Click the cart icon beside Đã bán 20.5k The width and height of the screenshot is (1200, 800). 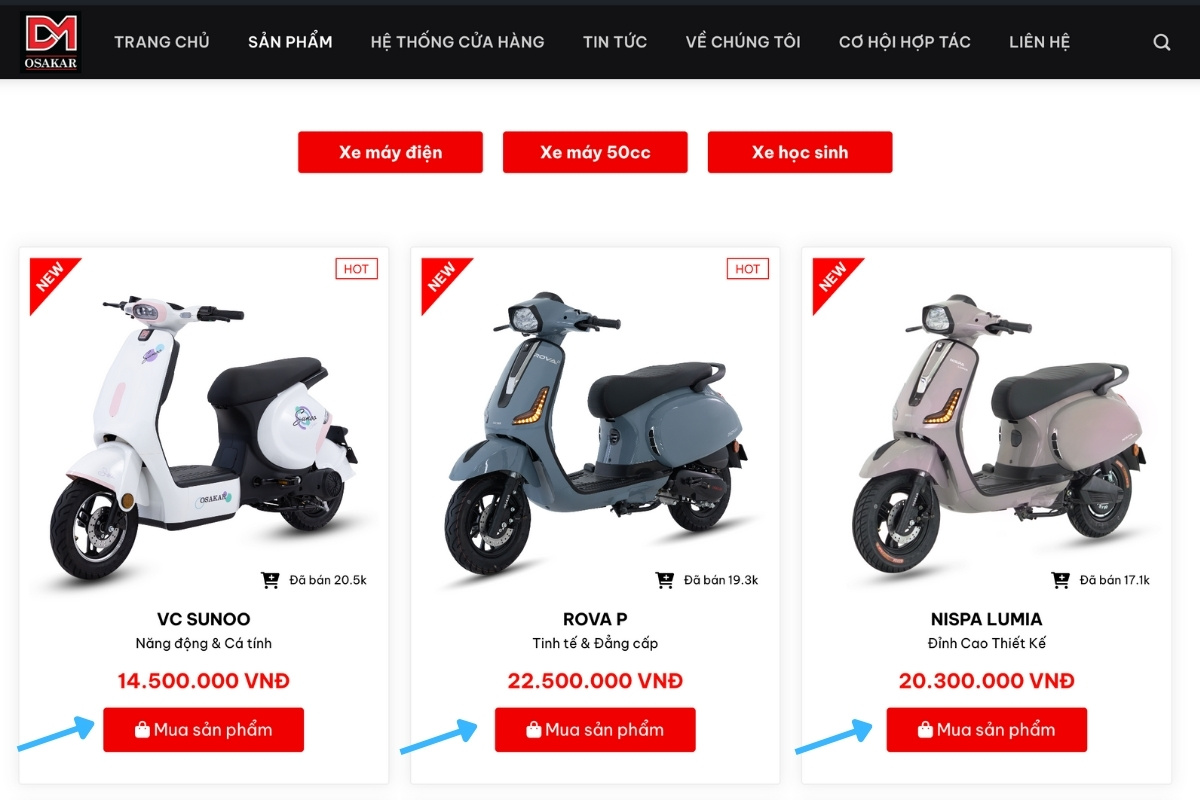(x=270, y=579)
